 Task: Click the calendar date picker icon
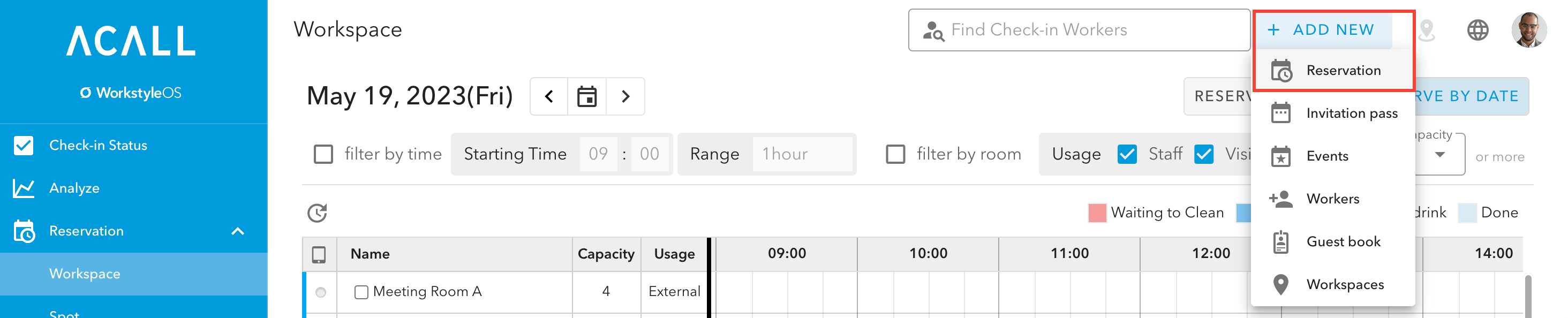[587, 96]
